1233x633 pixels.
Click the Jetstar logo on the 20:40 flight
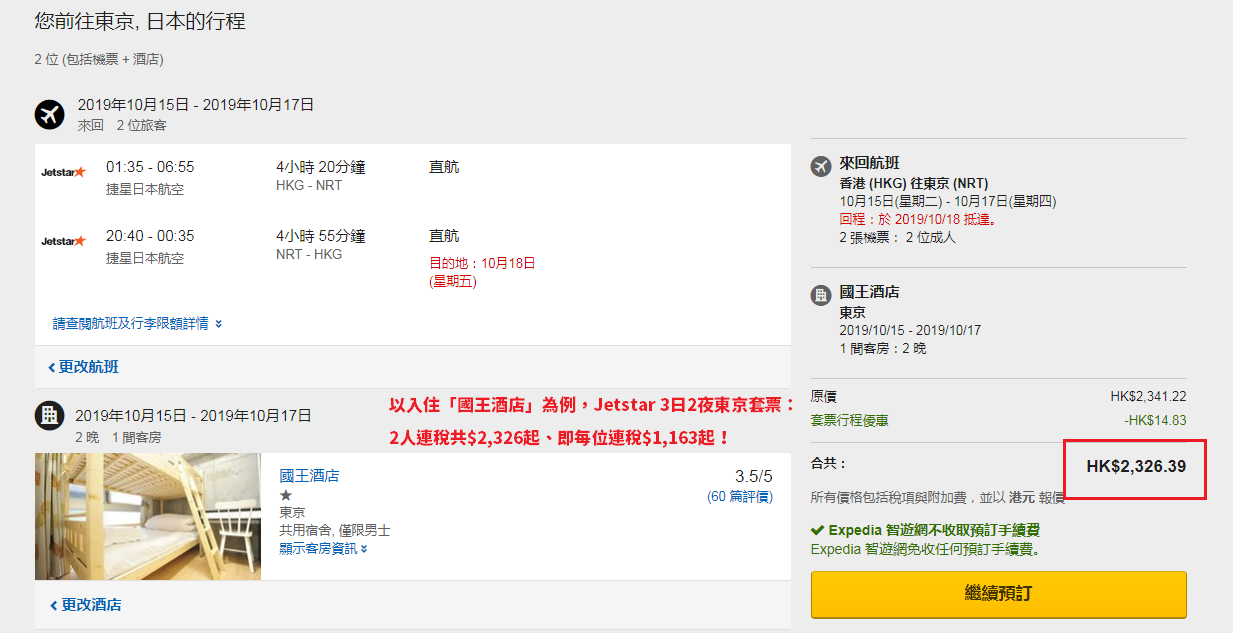[x=63, y=241]
